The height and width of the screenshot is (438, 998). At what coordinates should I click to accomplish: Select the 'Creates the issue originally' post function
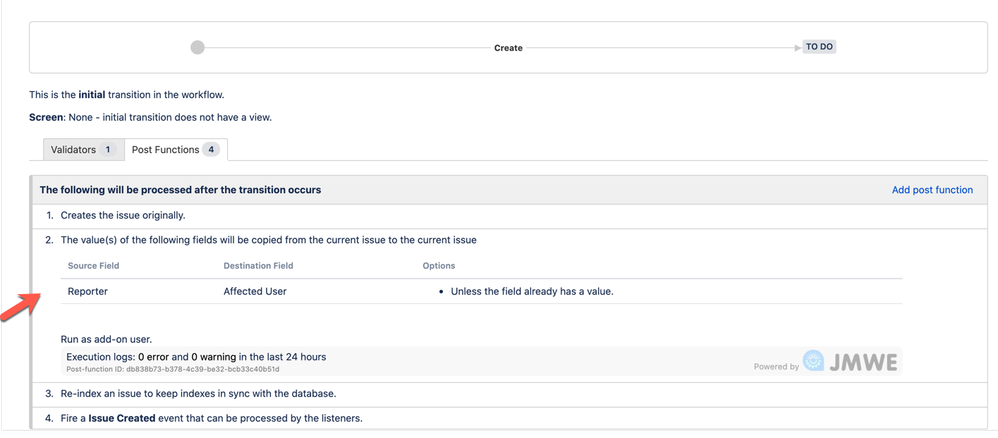tap(123, 215)
